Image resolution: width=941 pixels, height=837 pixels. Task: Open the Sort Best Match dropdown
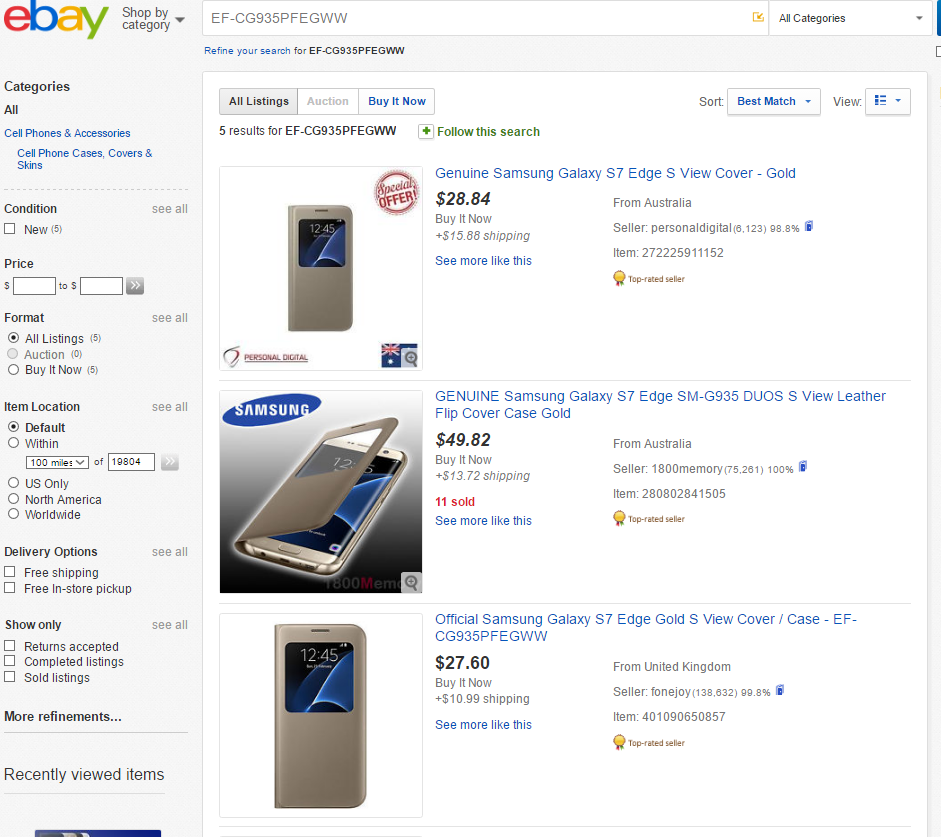[774, 101]
